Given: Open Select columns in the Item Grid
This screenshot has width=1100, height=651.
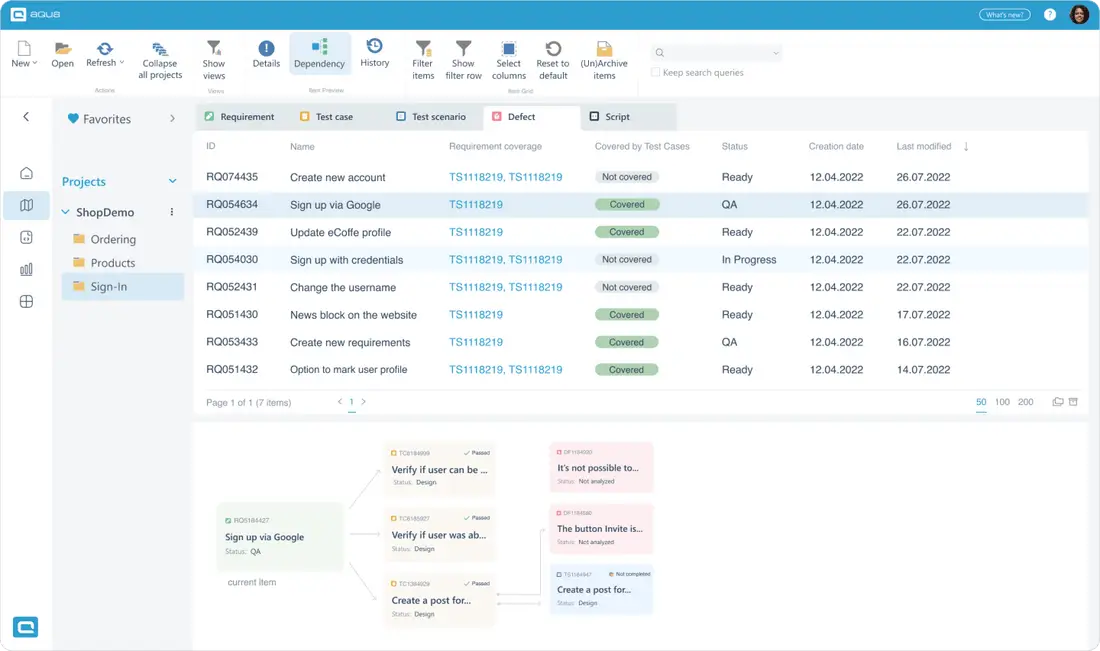Looking at the screenshot, I should (x=508, y=56).
